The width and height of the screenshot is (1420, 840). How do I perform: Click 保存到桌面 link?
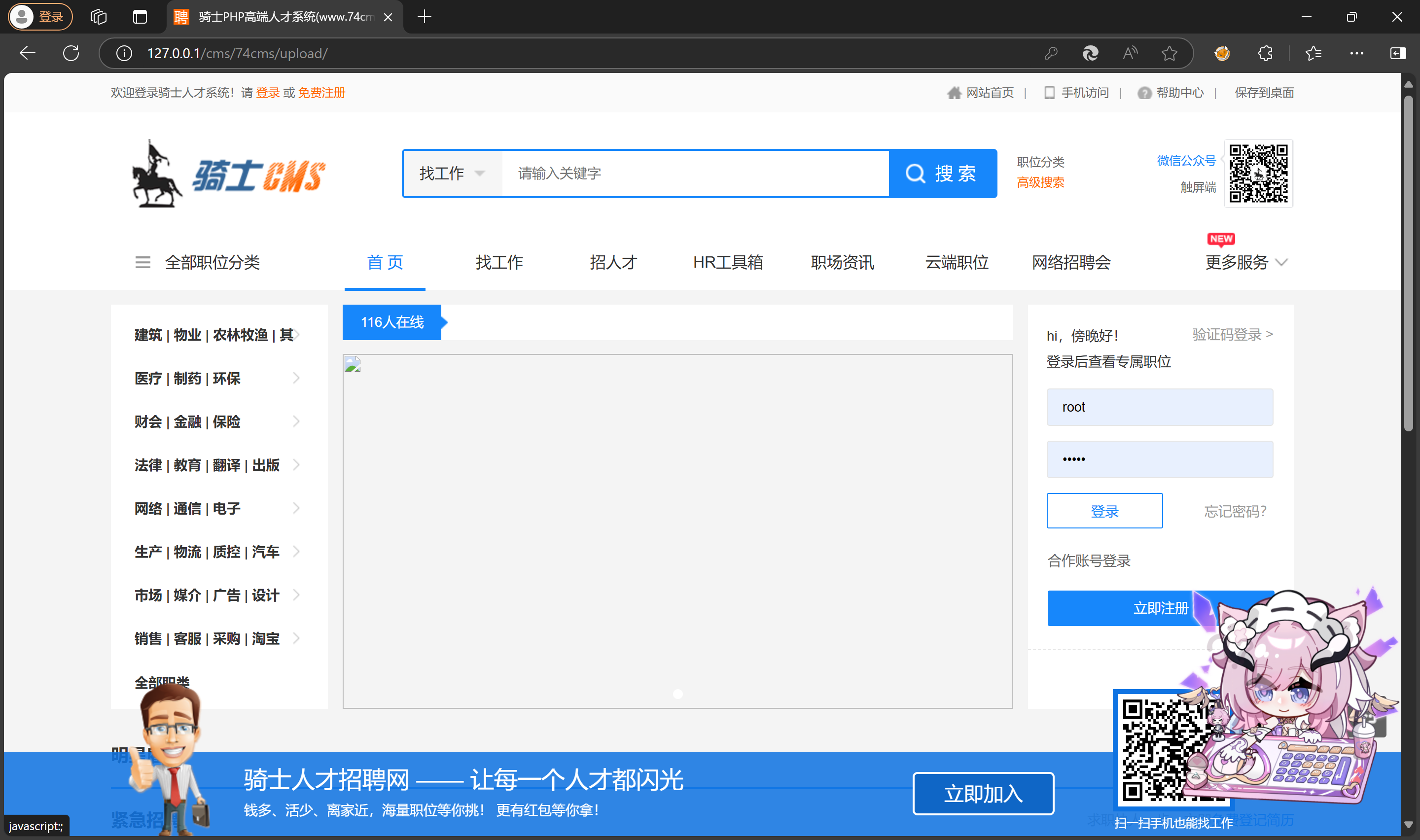pos(1264,92)
